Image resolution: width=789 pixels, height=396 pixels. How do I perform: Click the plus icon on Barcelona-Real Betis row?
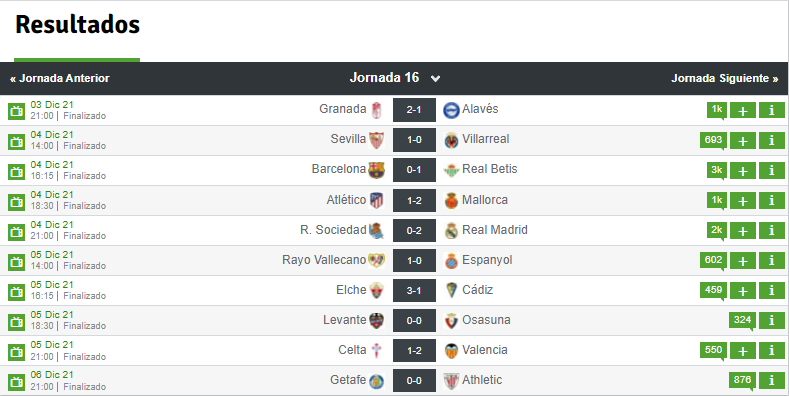coord(743,171)
